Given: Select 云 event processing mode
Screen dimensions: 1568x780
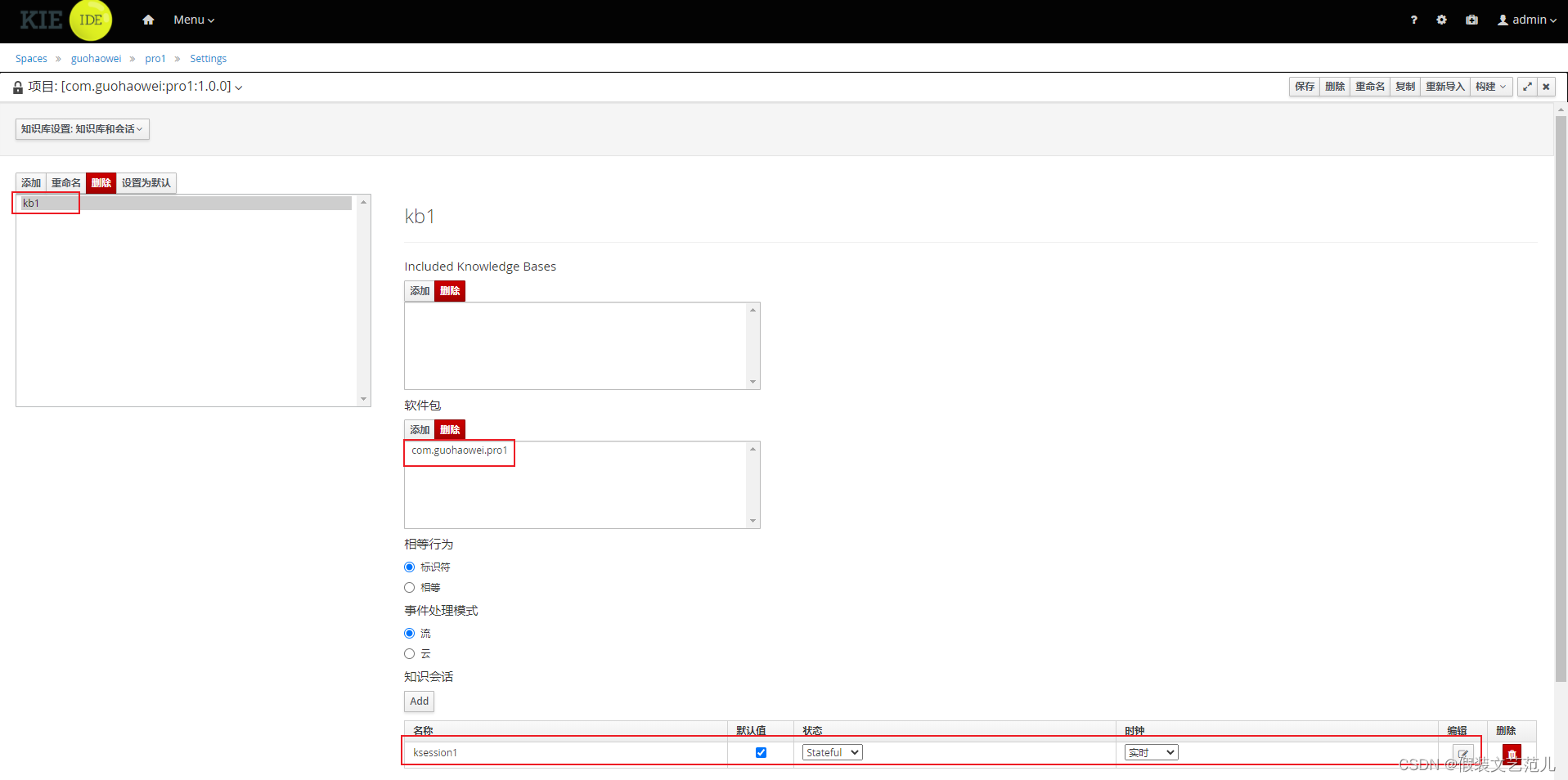Looking at the screenshot, I should (409, 654).
